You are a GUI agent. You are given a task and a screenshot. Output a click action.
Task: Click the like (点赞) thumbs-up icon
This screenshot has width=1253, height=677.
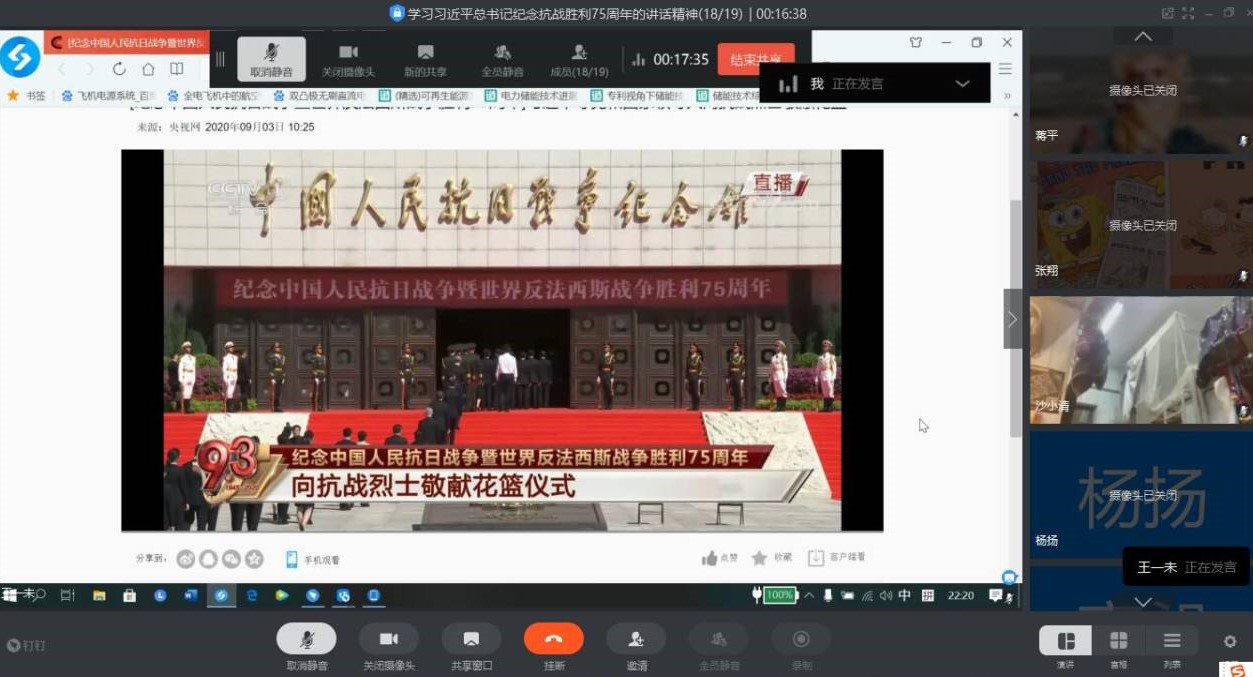click(x=710, y=558)
